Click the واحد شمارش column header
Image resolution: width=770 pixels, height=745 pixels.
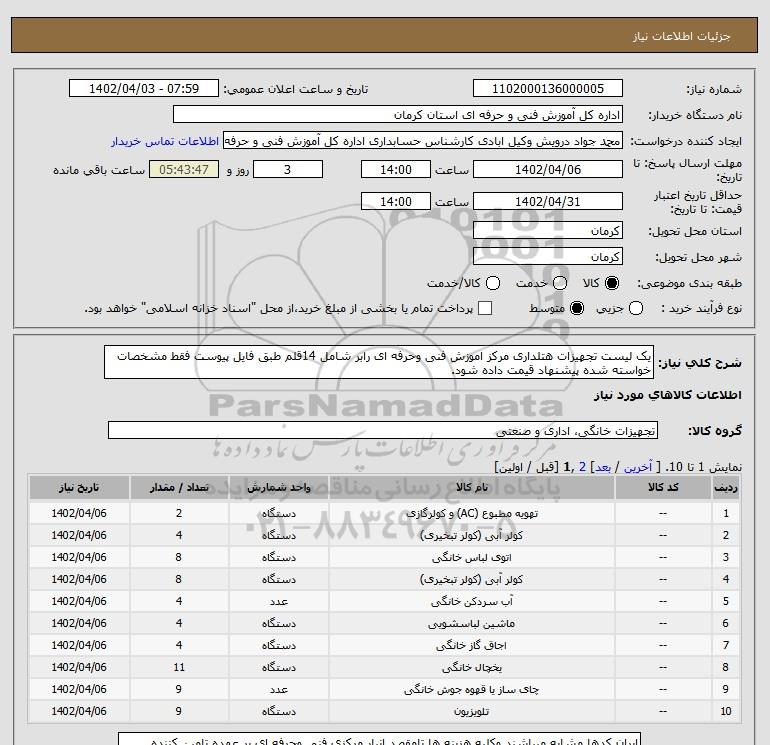(x=279, y=488)
